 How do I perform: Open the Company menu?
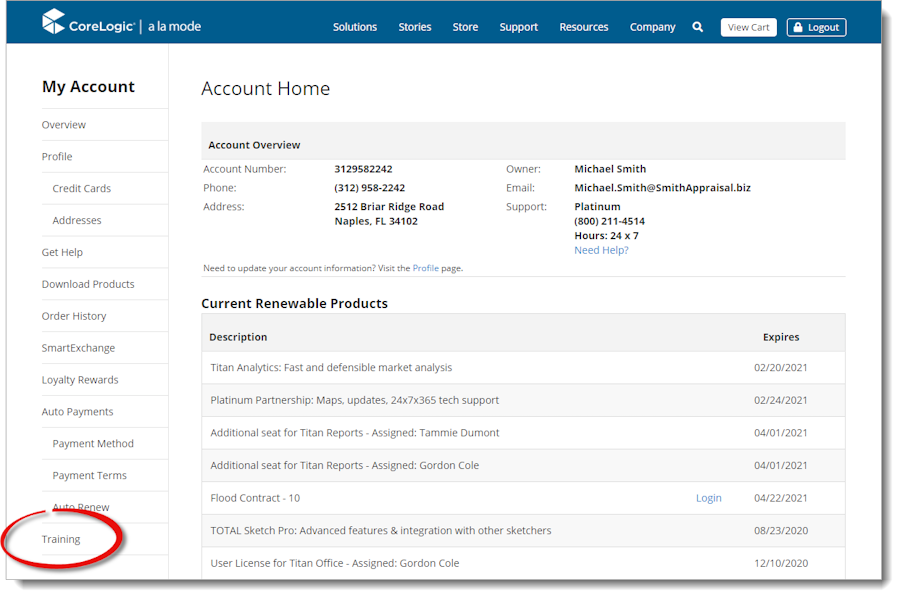(652, 27)
